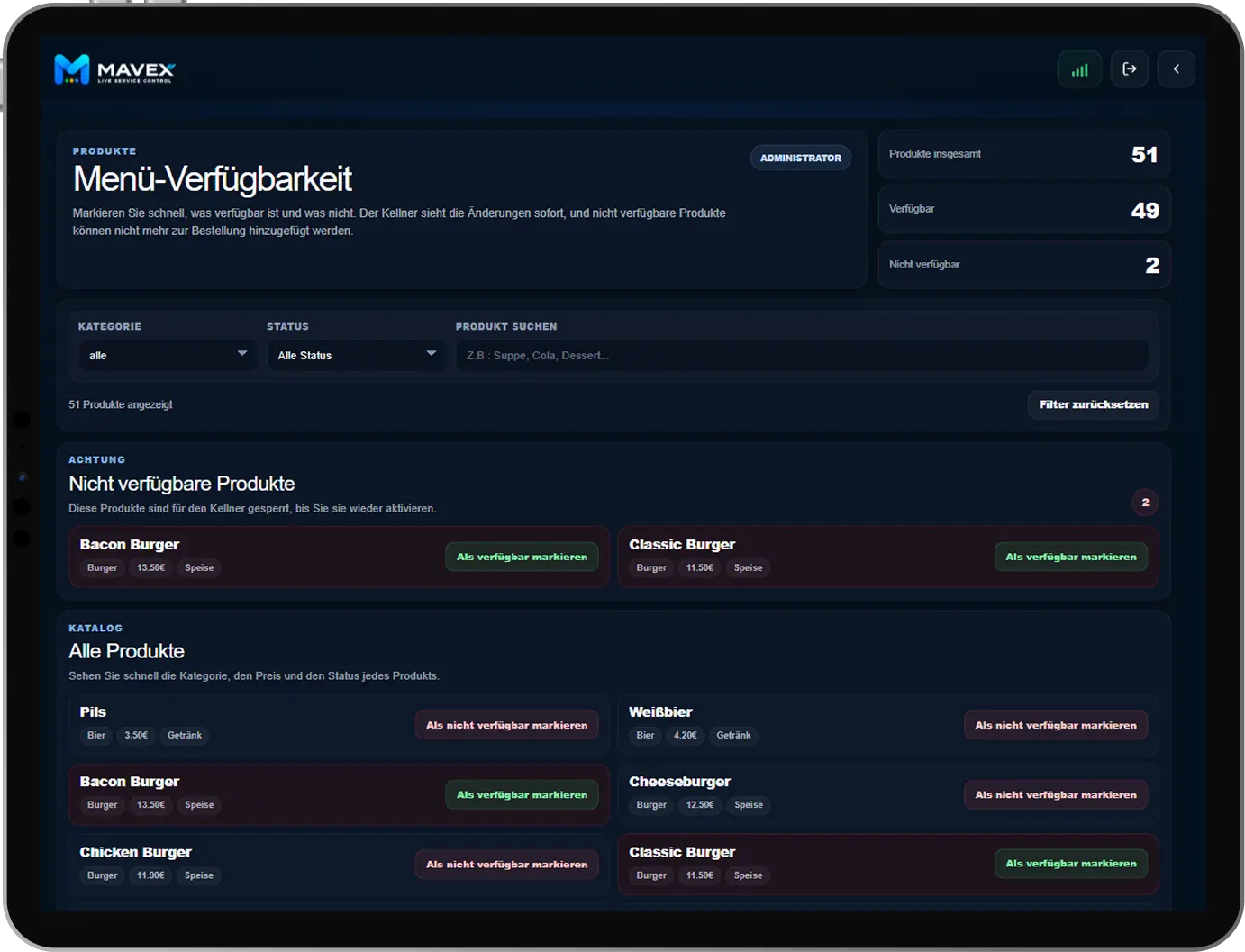Click the Cheeseburger product name
The width and height of the screenshot is (1245, 952).
(679, 782)
